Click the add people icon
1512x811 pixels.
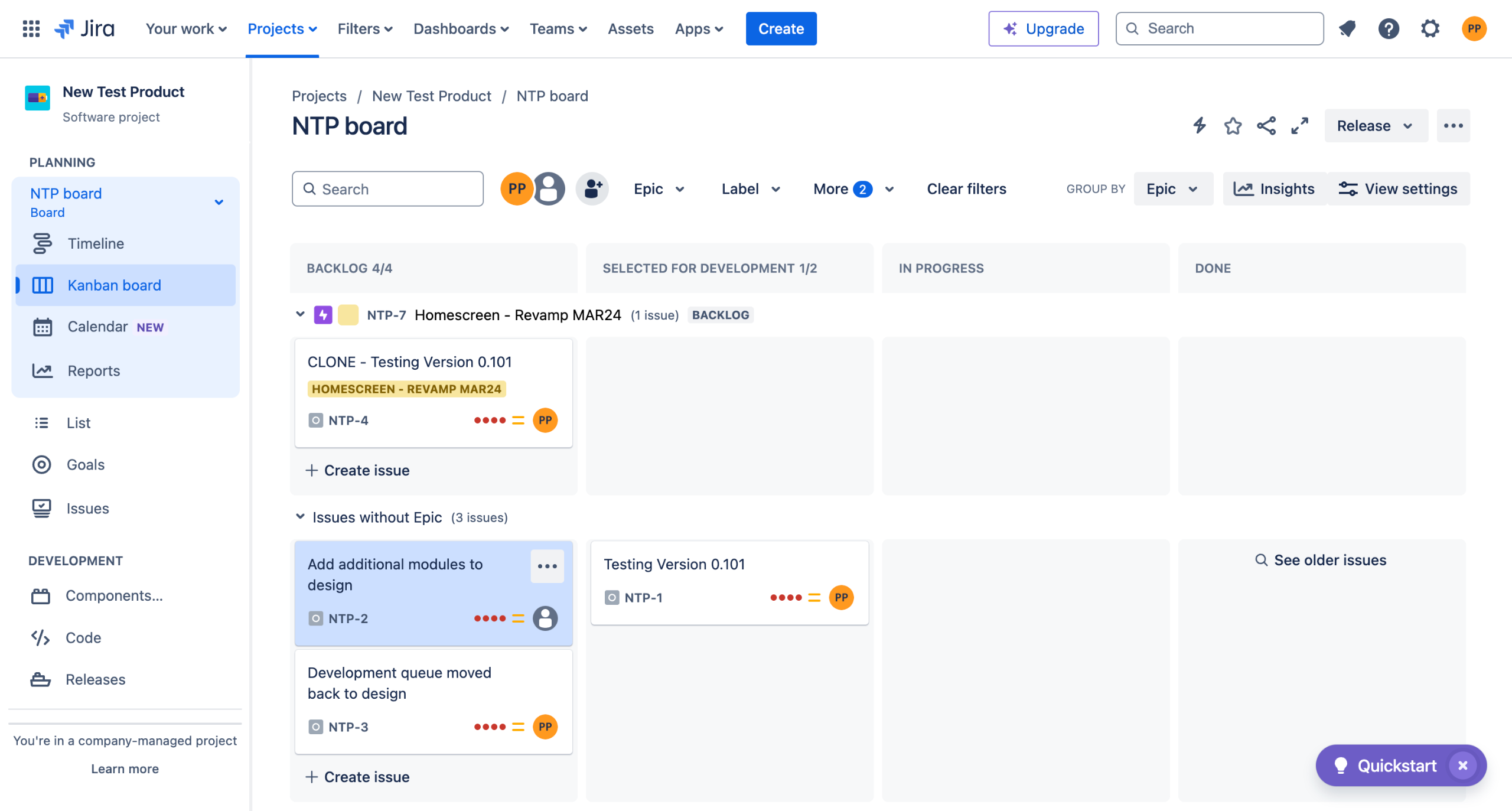click(592, 189)
